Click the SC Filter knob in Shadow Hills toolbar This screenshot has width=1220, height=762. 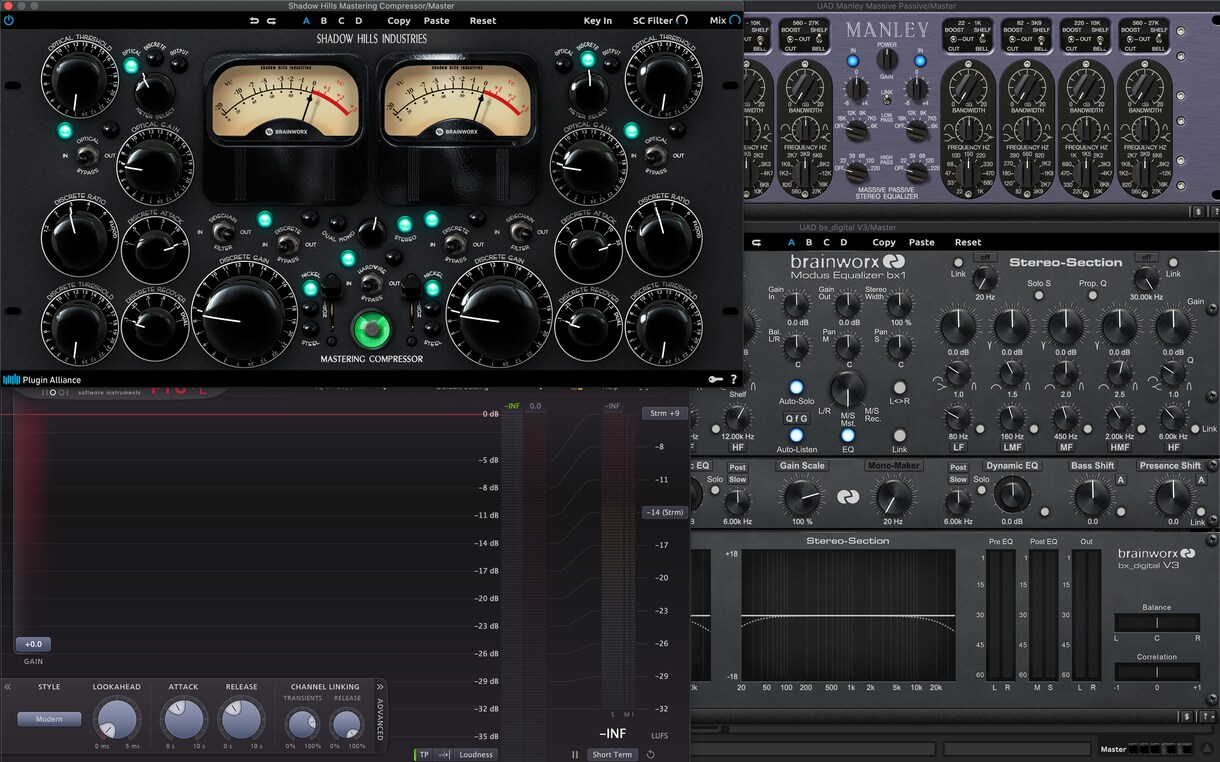click(682, 20)
